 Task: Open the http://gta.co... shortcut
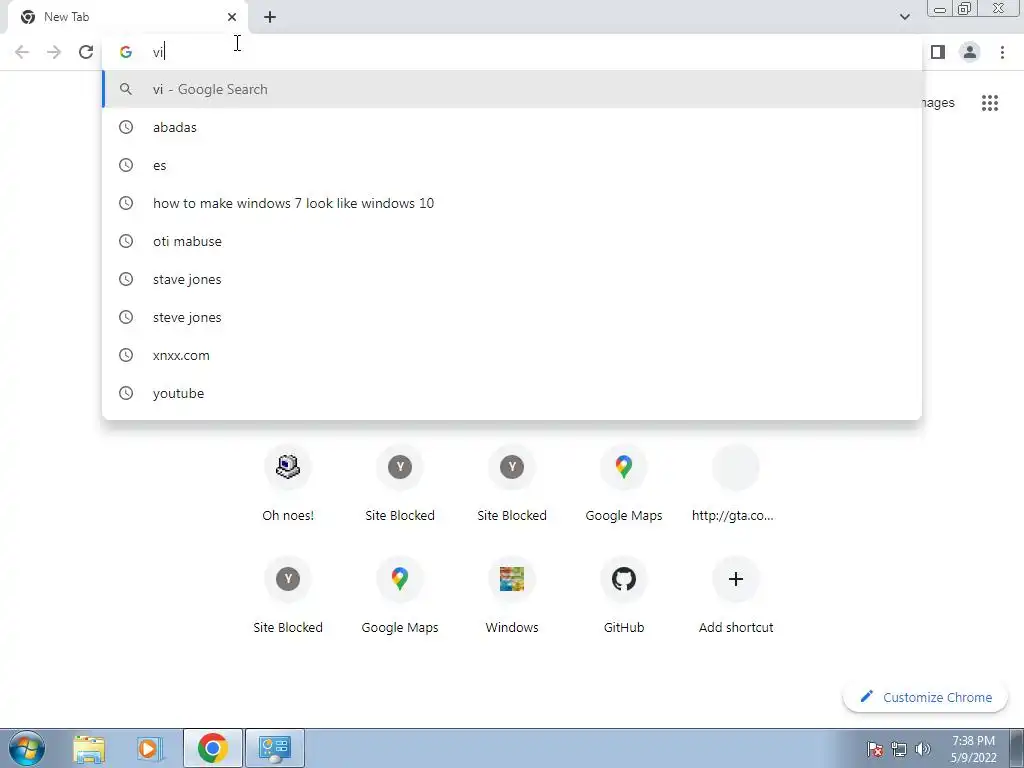coord(735,485)
